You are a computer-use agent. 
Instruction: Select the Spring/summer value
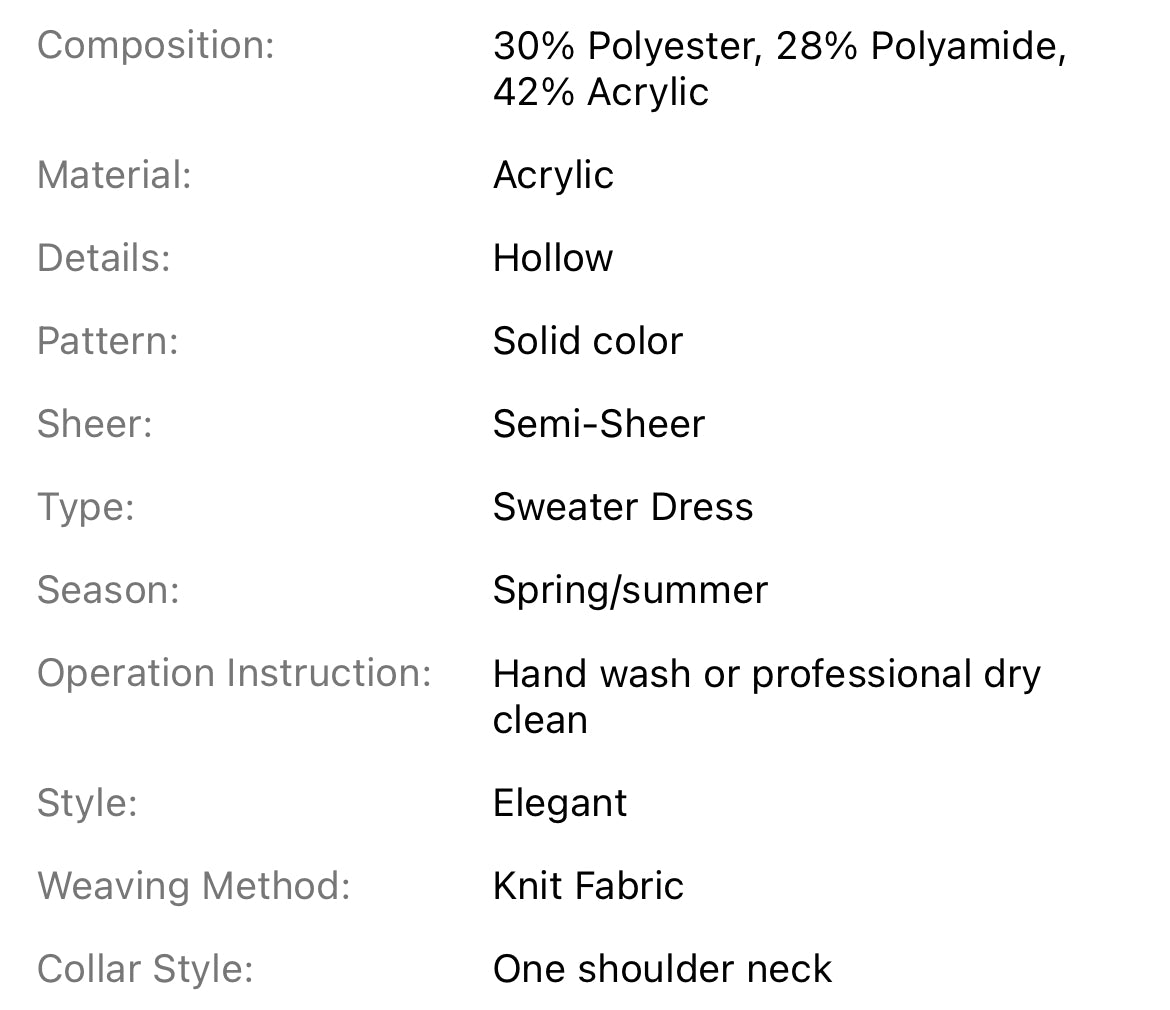pos(630,590)
